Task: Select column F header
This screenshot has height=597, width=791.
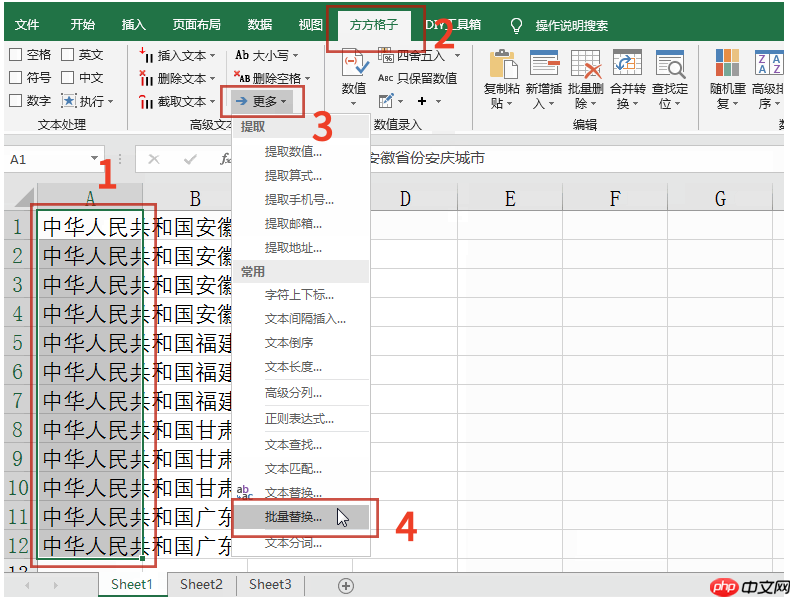Action: [614, 198]
